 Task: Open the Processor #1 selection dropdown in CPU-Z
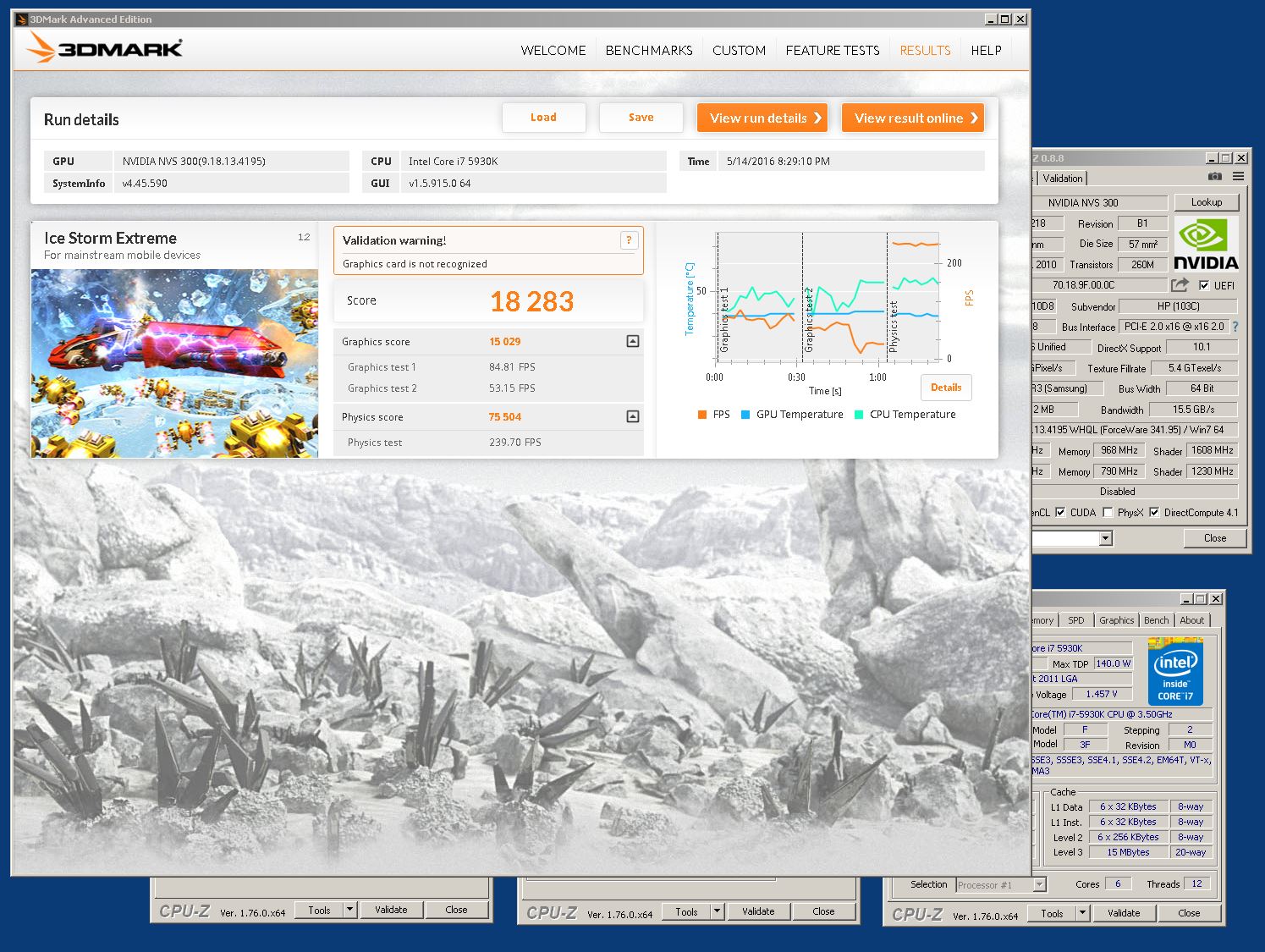coord(1040,884)
